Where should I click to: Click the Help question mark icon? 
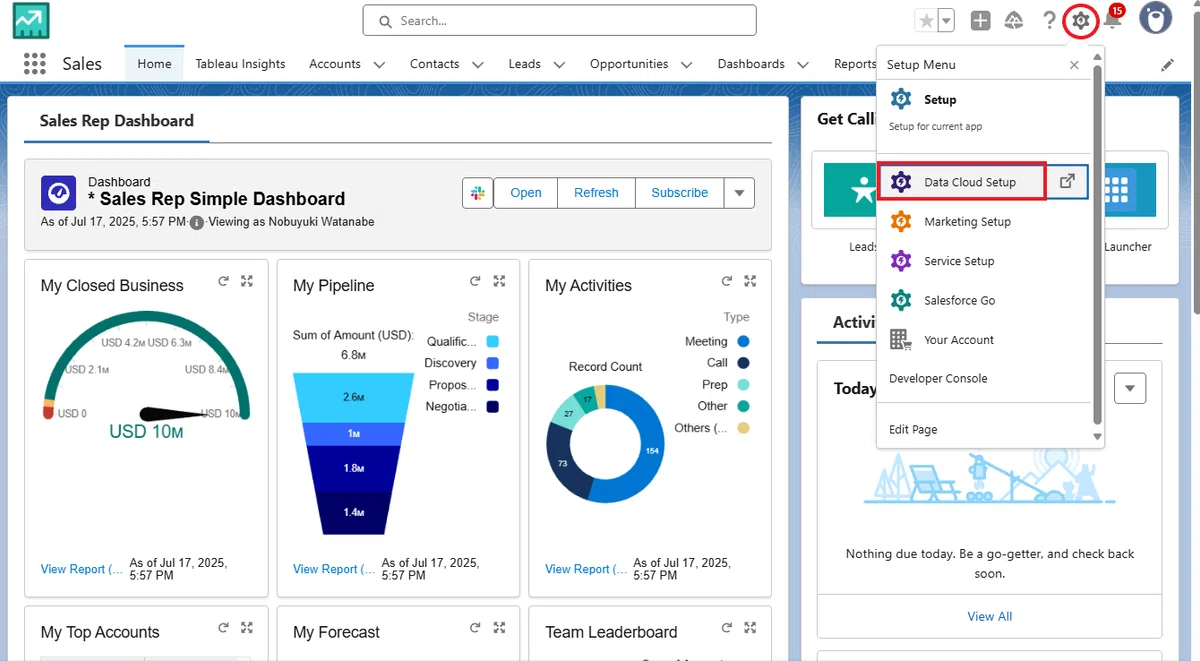click(1049, 20)
